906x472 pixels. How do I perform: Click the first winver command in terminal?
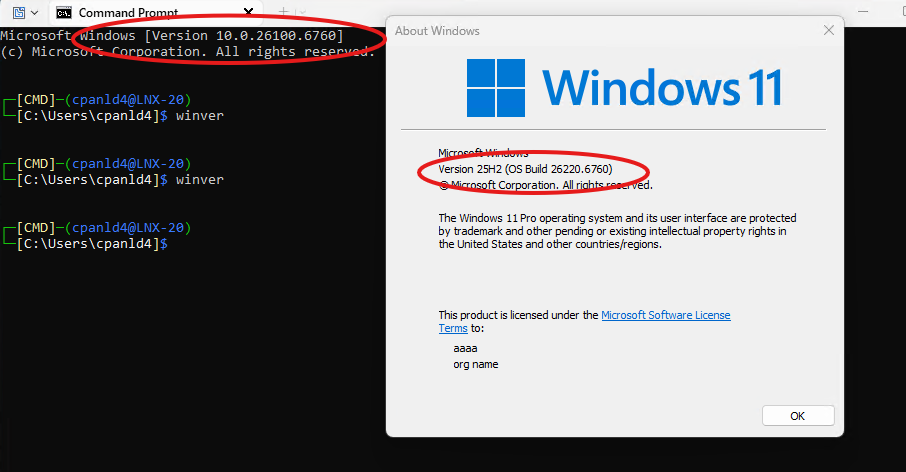[x=200, y=116]
